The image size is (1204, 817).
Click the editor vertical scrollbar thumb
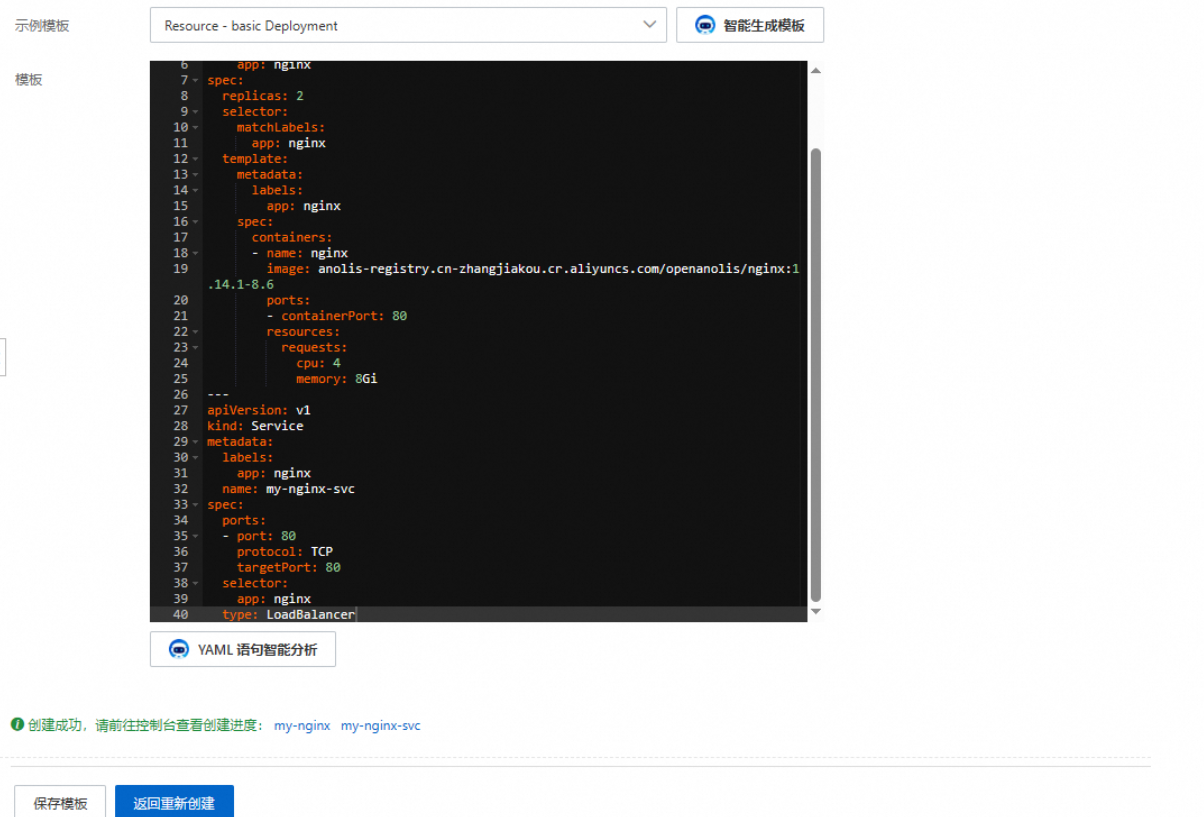click(x=815, y=375)
